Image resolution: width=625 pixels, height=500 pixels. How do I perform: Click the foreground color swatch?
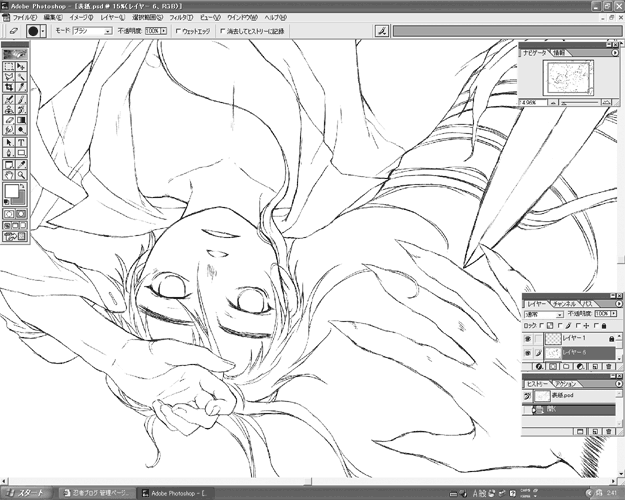pos(11,191)
